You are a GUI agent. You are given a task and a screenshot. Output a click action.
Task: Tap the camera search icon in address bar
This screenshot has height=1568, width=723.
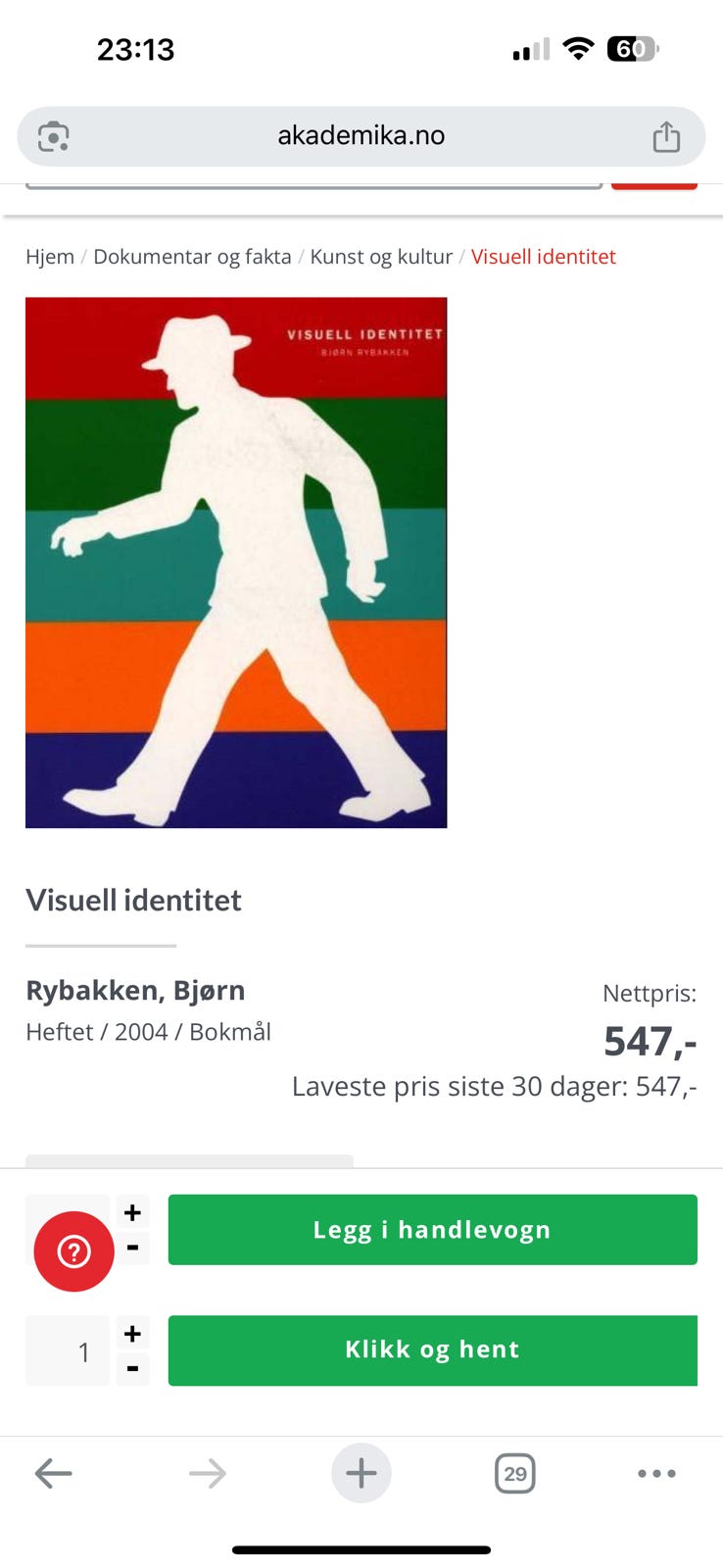click(x=53, y=136)
